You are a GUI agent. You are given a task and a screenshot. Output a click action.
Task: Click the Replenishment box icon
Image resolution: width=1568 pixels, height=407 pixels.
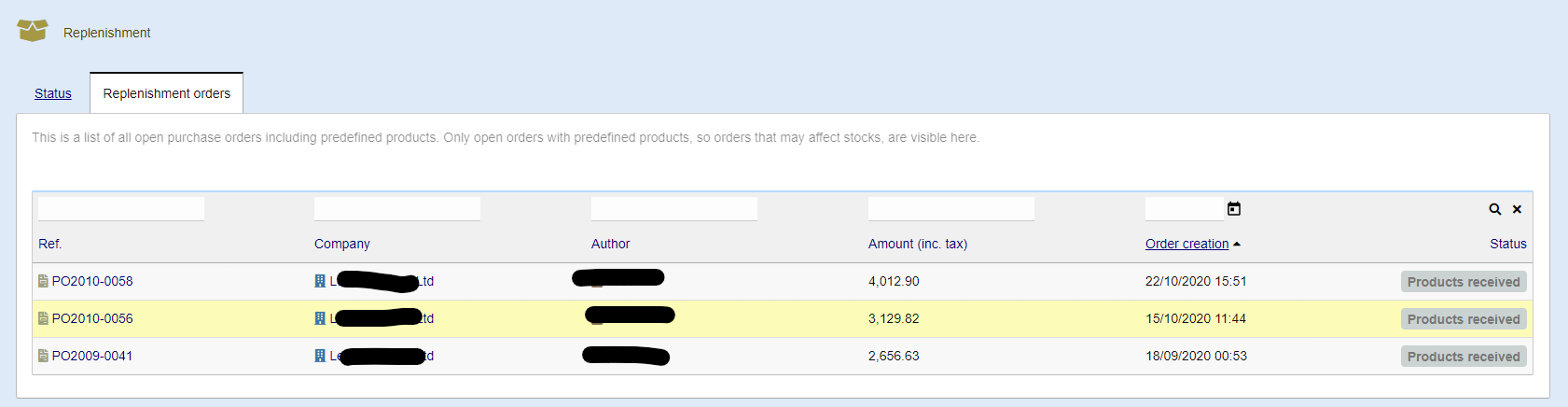click(33, 31)
